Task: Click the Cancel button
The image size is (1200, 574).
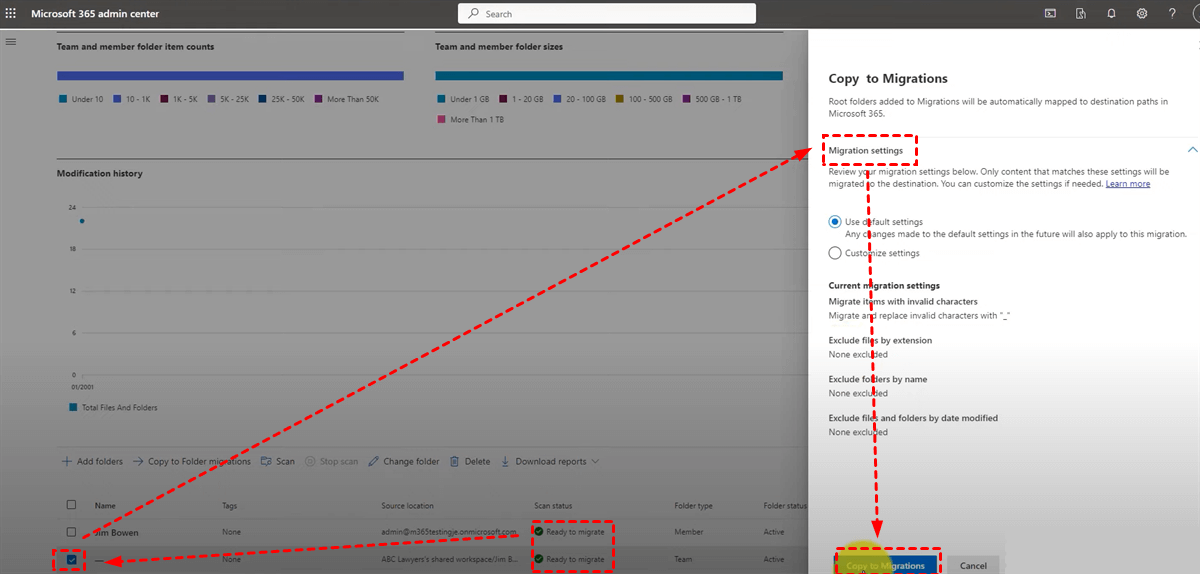Action: coord(973,565)
